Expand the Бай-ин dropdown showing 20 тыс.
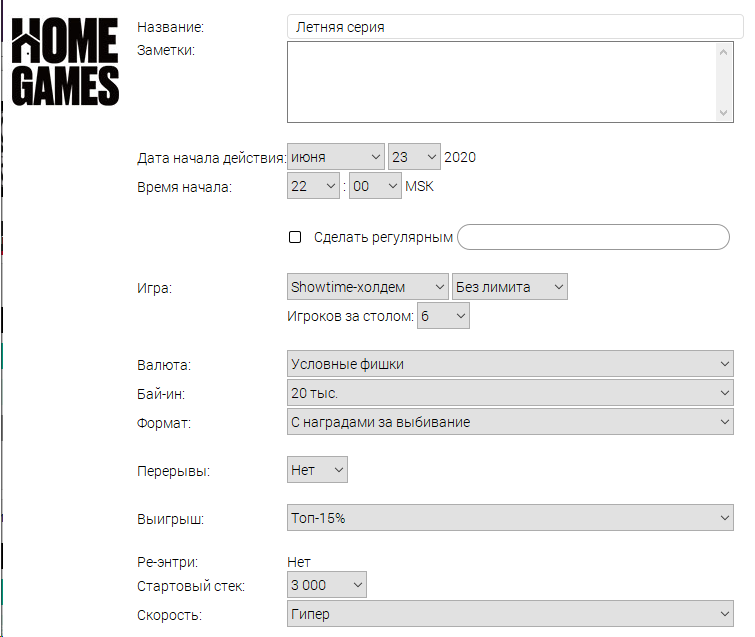755x637 pixels. [510, 393]
